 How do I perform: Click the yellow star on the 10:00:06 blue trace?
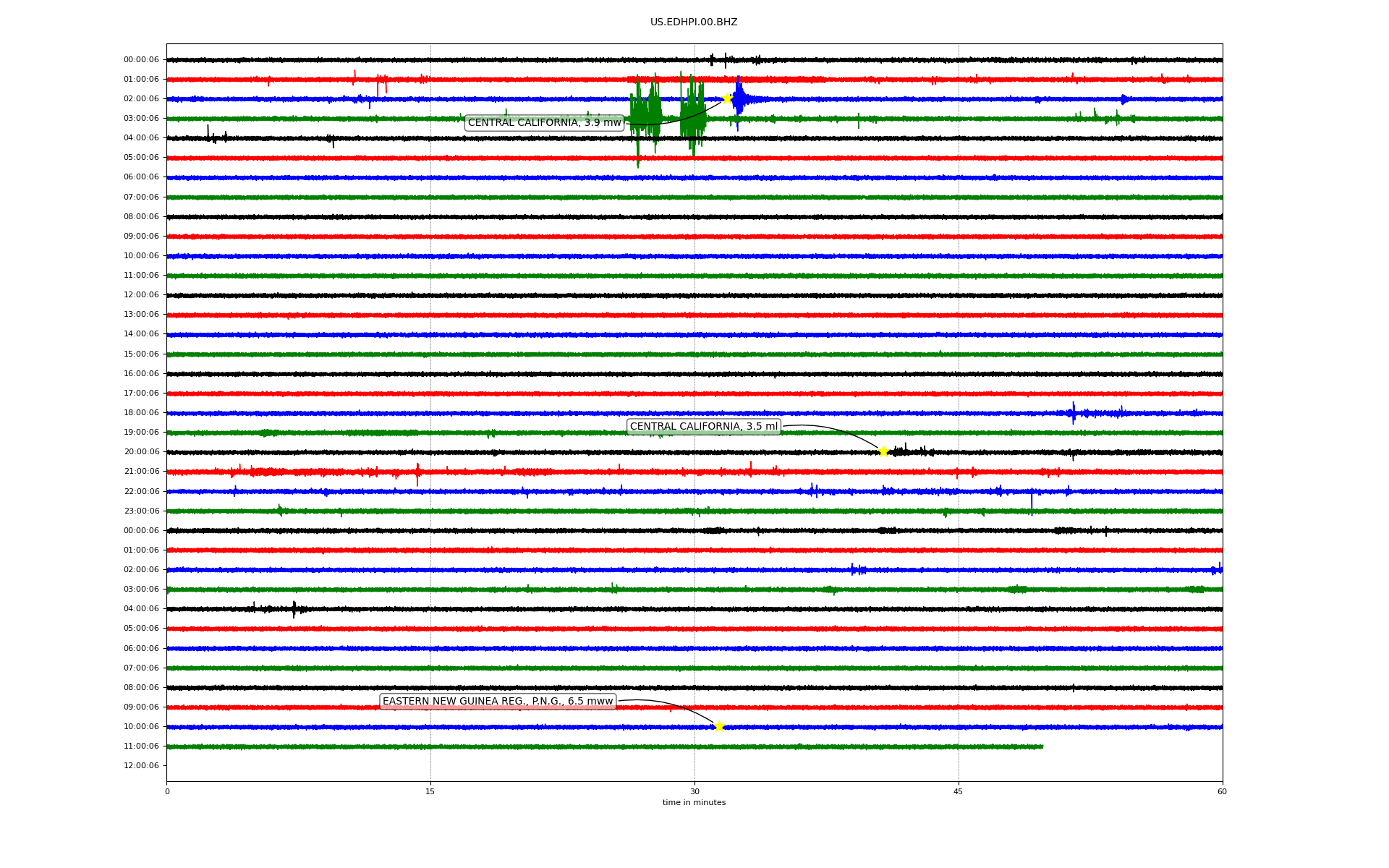718,726
